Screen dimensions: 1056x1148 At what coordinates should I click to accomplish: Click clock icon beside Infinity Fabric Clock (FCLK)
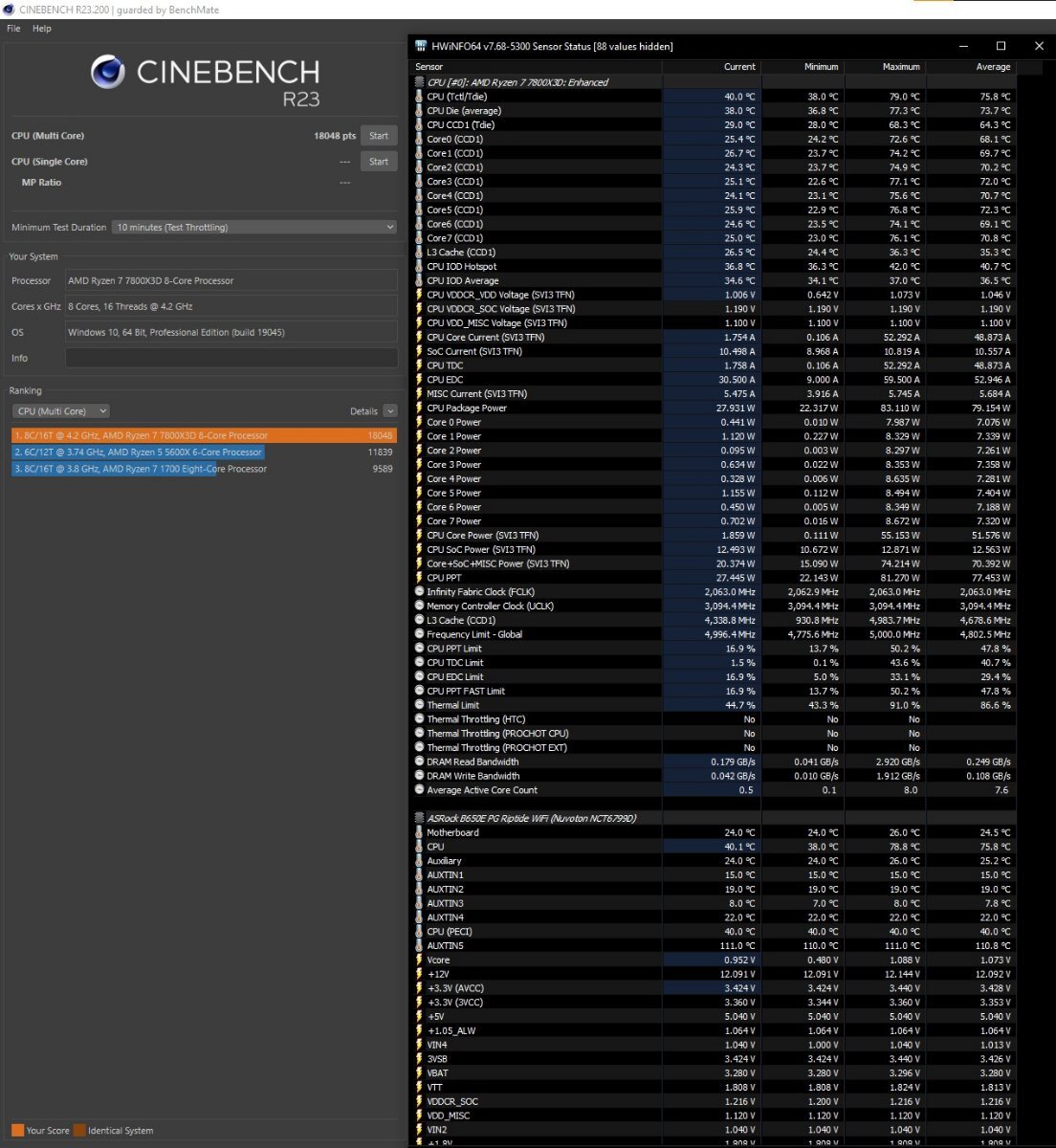(419, 592)
